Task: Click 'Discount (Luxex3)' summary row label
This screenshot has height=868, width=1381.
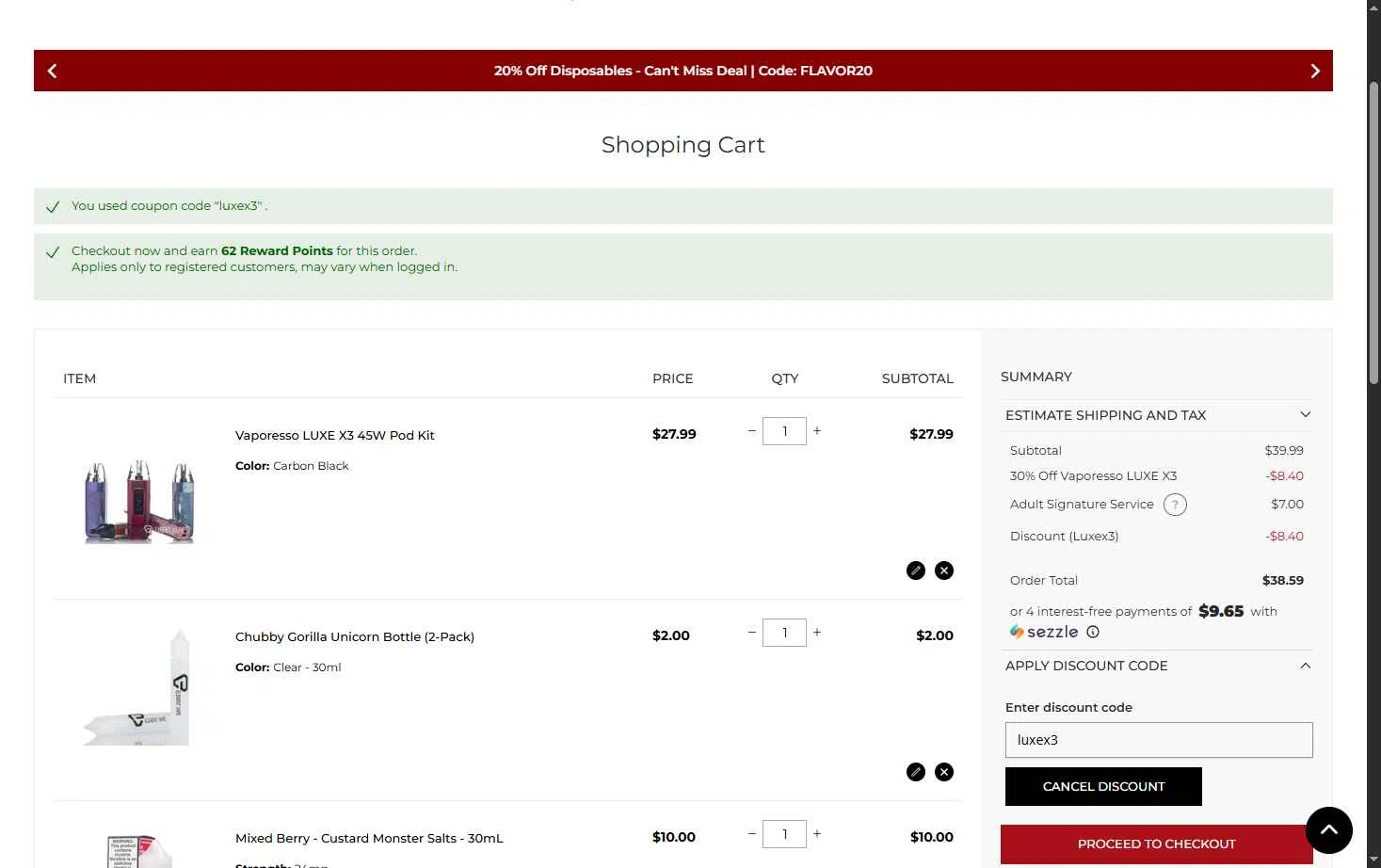Action: (1064, 536)
